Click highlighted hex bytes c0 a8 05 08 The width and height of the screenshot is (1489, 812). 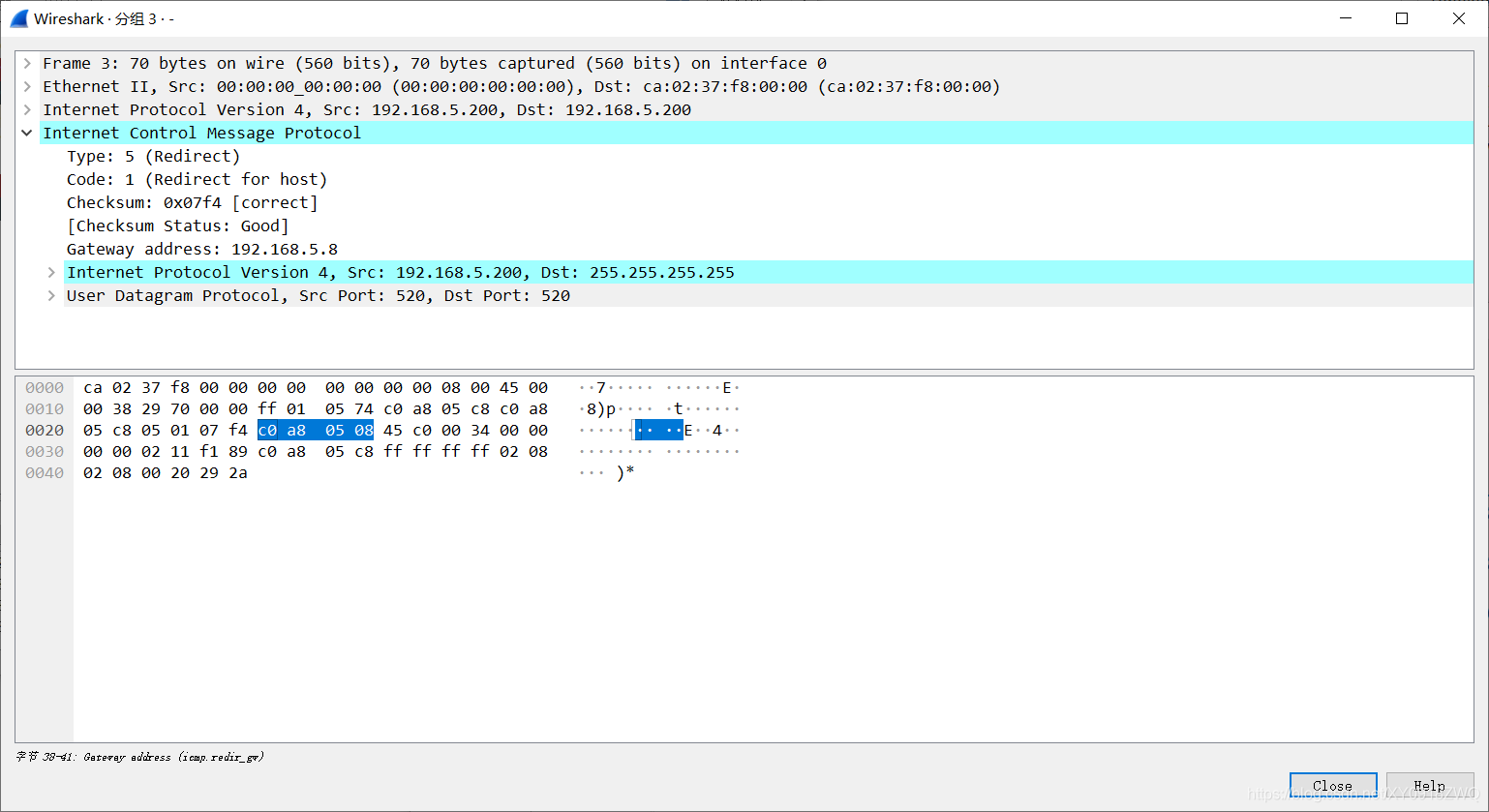click(316, 430)
